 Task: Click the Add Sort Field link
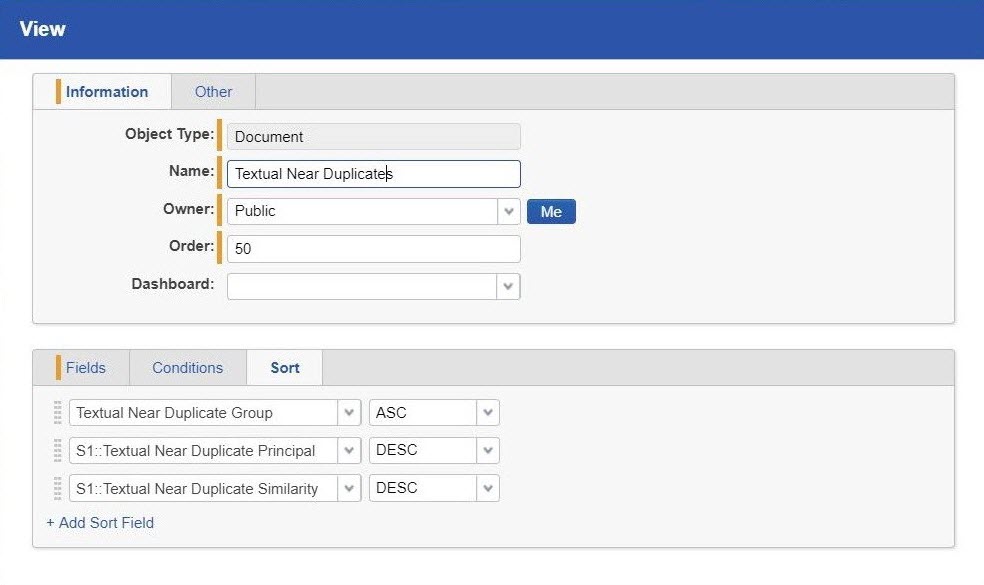tap(100, 523)
